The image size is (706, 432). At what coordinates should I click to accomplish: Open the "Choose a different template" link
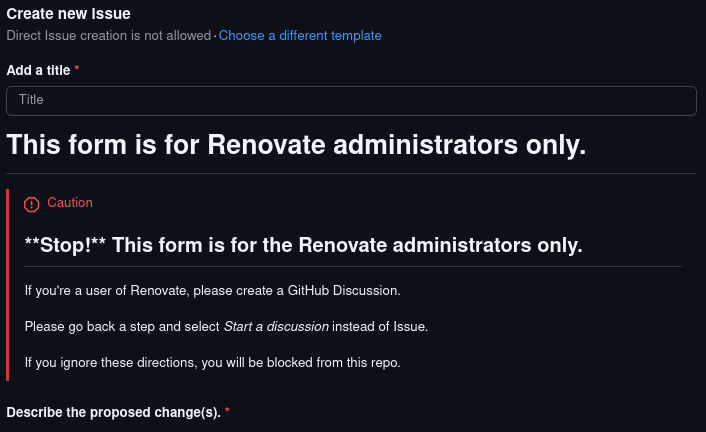click(300, 35)
